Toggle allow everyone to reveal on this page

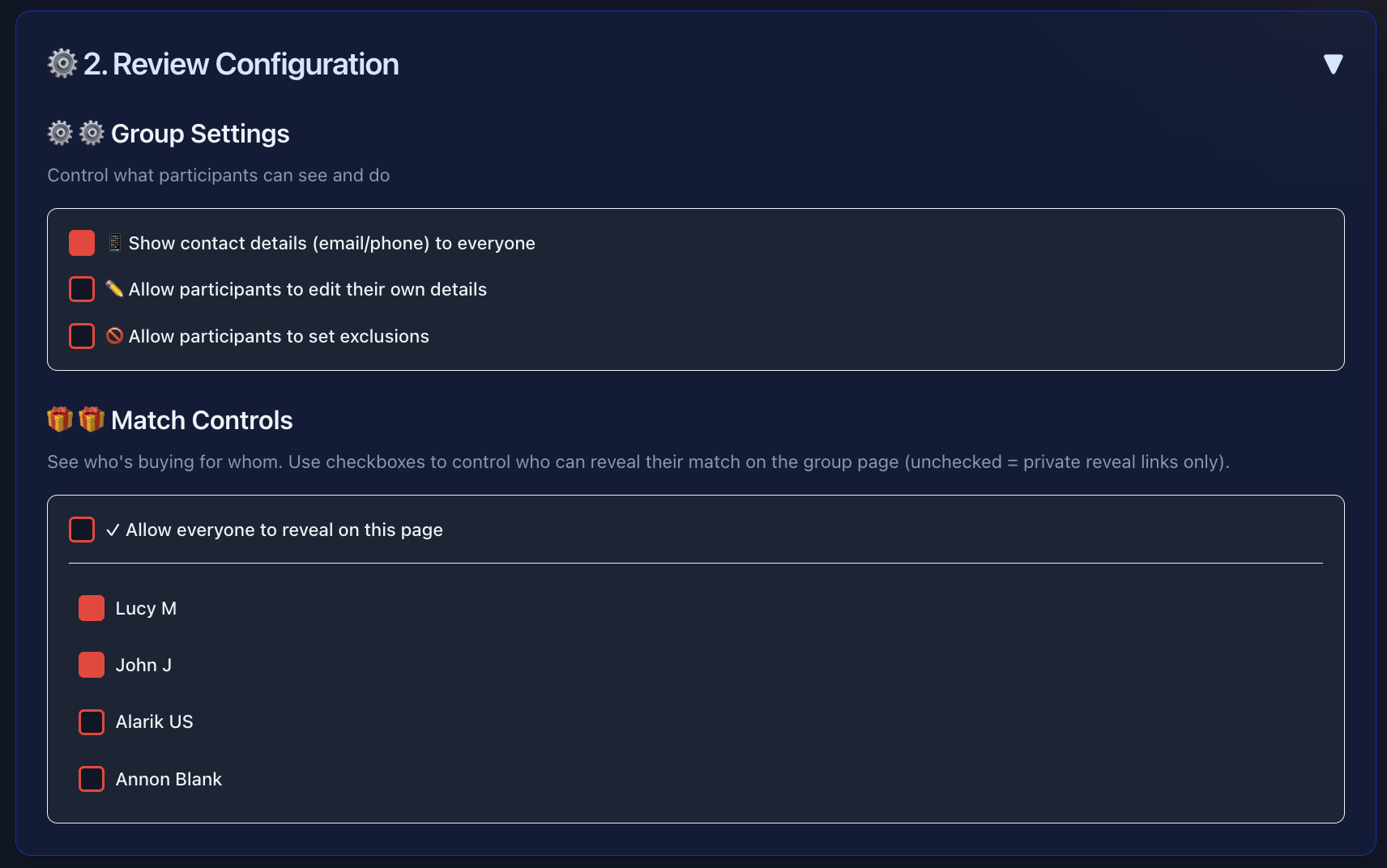(x=81, y=529)
